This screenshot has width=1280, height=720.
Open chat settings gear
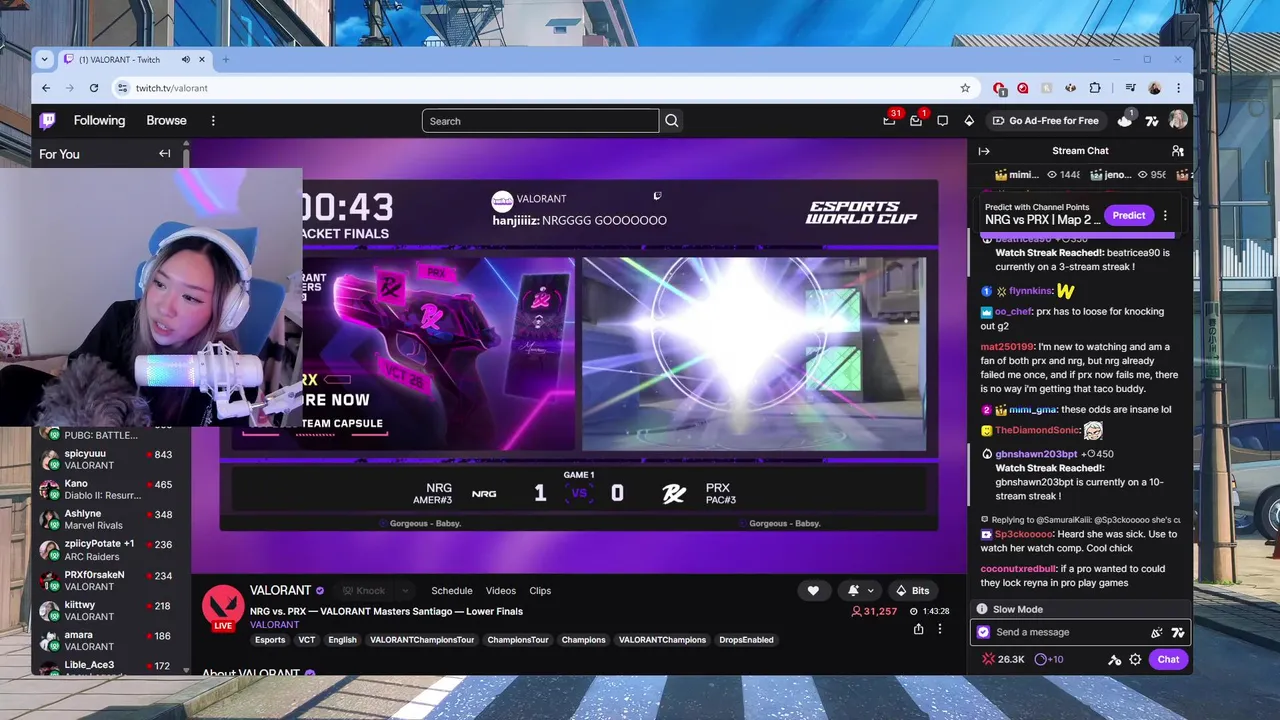click(x=1135, y=659)
